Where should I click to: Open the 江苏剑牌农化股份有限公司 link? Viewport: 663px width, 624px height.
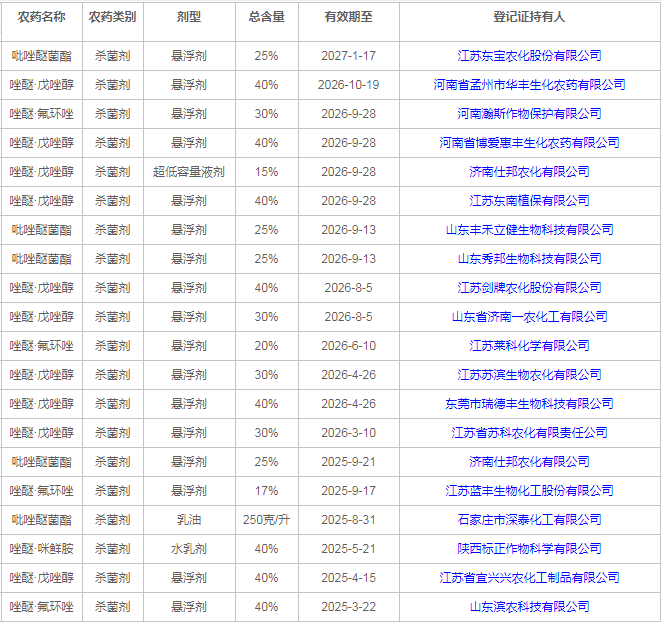[529, 288]
